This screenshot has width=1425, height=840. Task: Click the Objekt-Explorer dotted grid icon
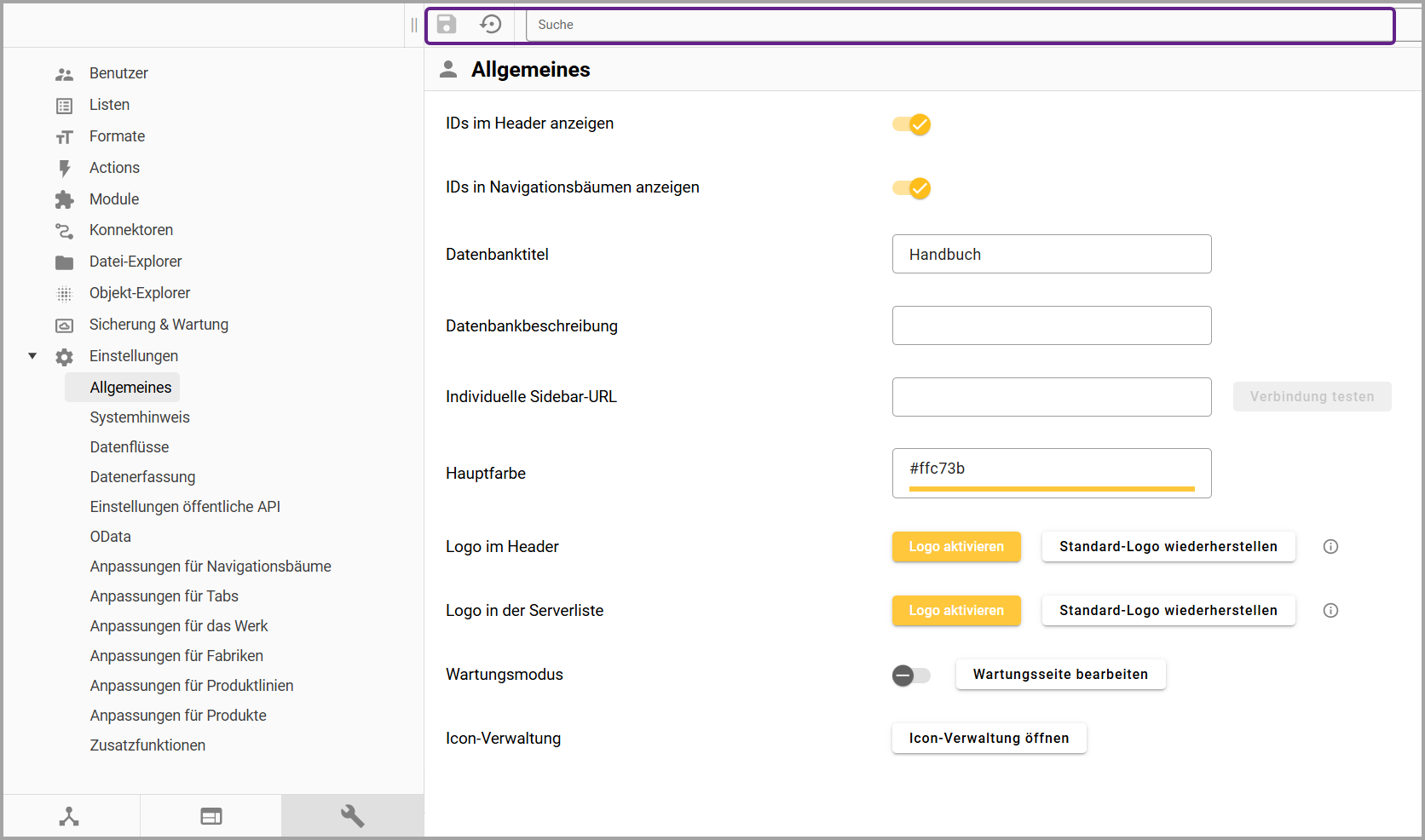coord(65,294)
